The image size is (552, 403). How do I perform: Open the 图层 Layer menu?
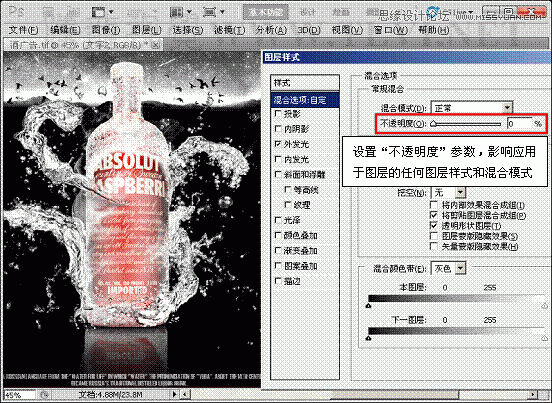tap(146, 30)
